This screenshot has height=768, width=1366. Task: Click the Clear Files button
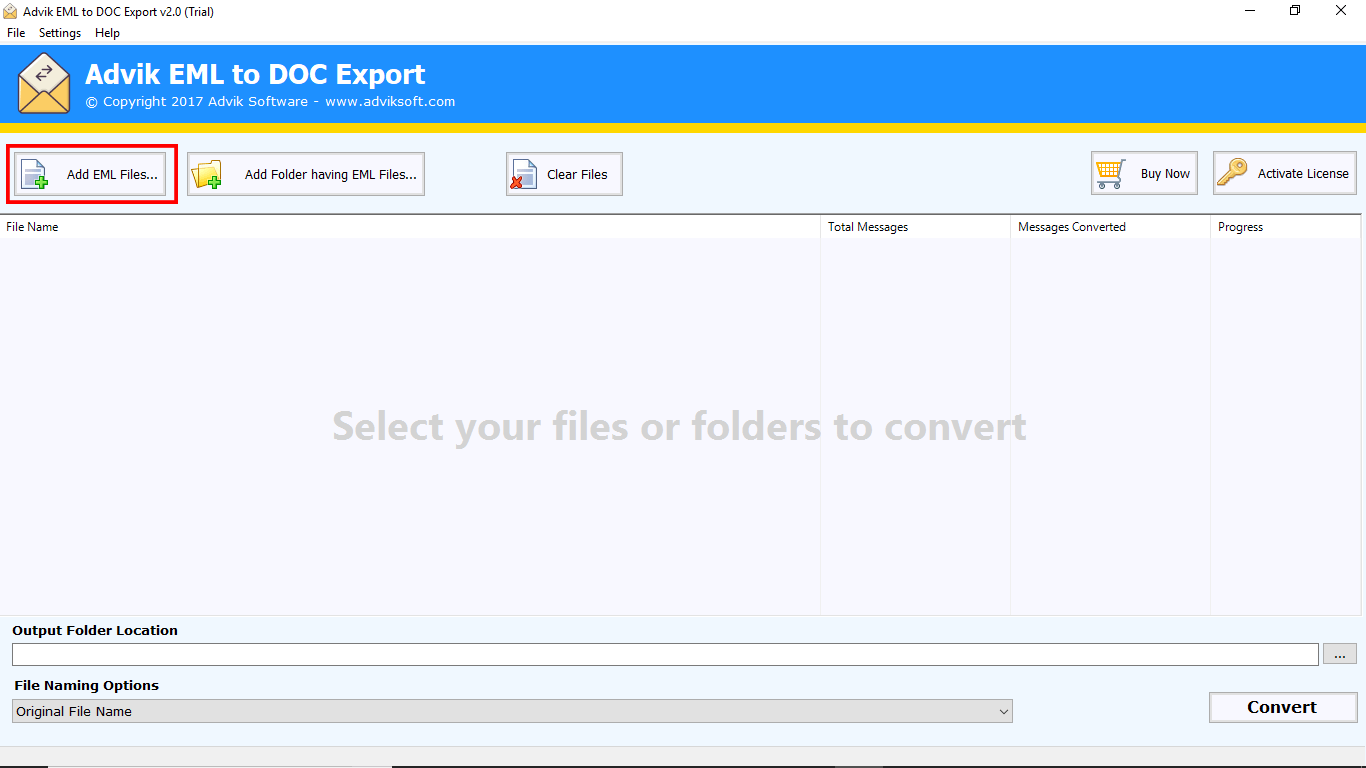coord(564,174)
